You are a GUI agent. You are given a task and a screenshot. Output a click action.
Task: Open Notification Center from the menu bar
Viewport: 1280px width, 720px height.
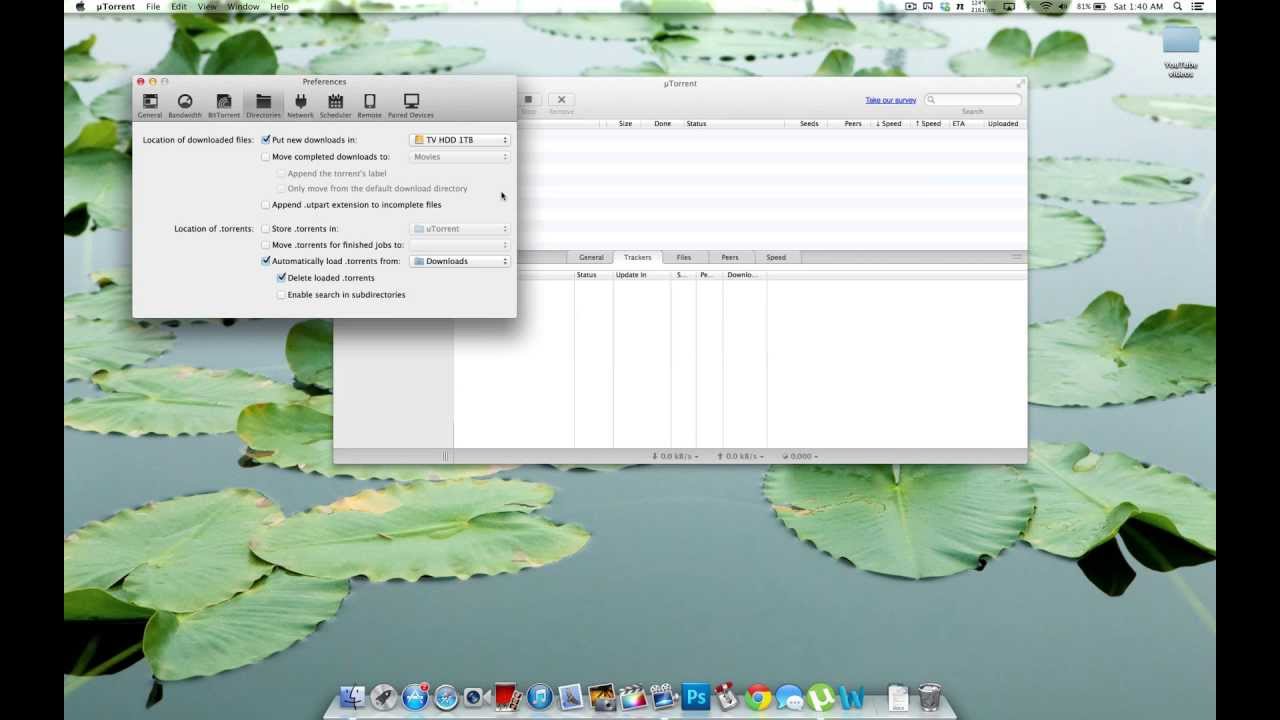pyautogui.click(x=1197, y=6)
